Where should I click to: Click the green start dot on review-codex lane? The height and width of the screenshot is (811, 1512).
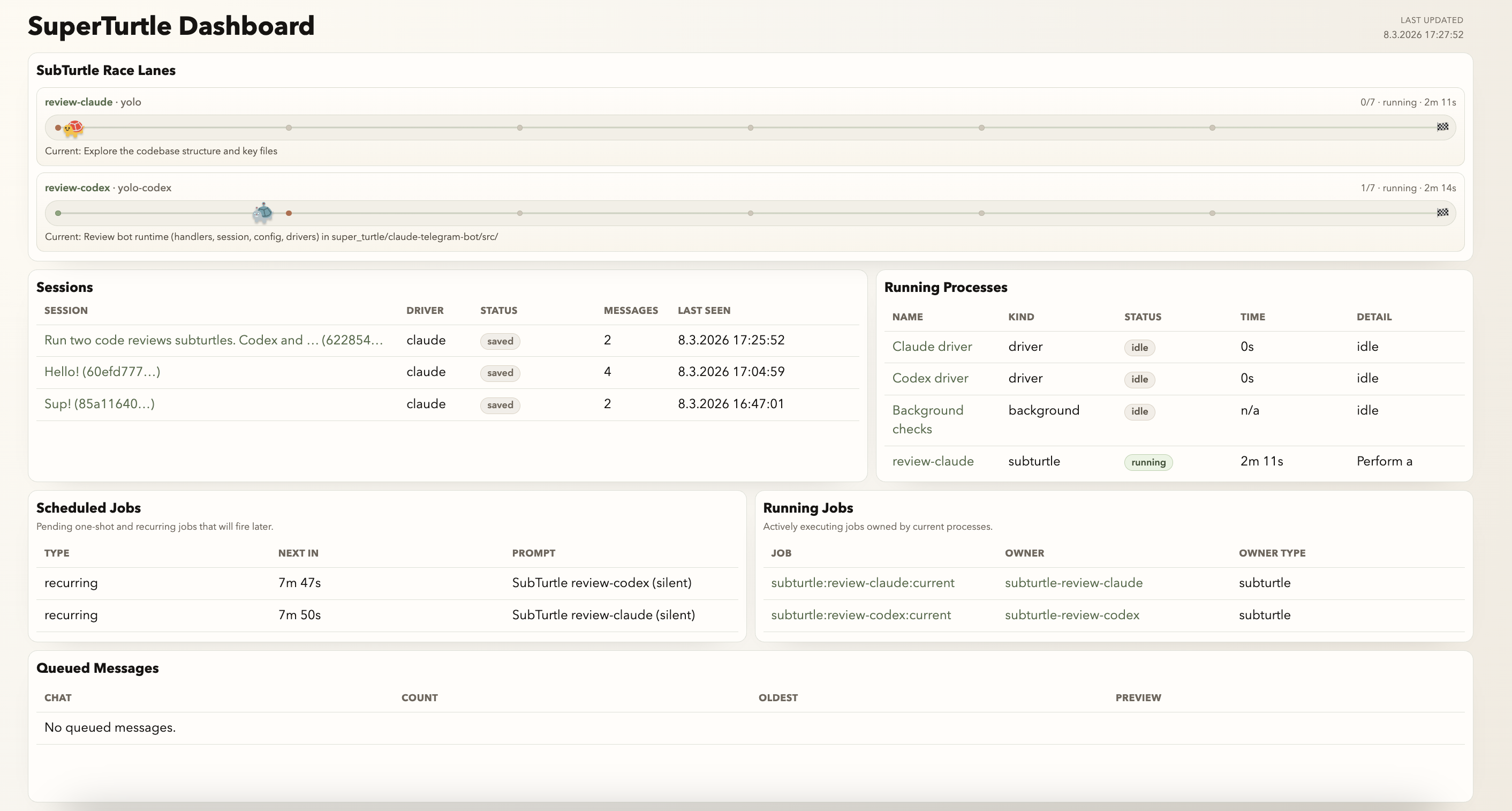point(57,213)
